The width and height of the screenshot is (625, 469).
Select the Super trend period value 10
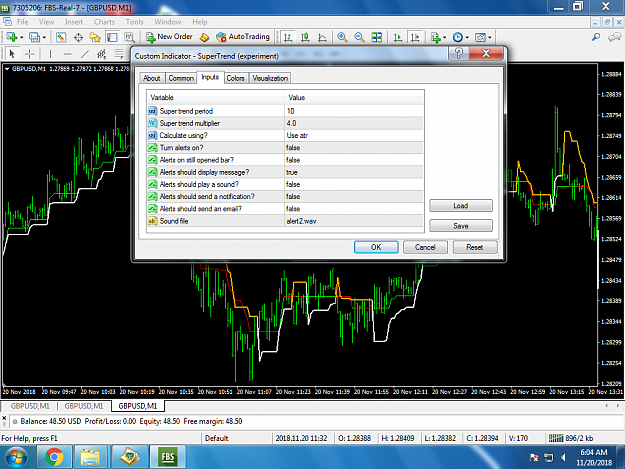354,111
